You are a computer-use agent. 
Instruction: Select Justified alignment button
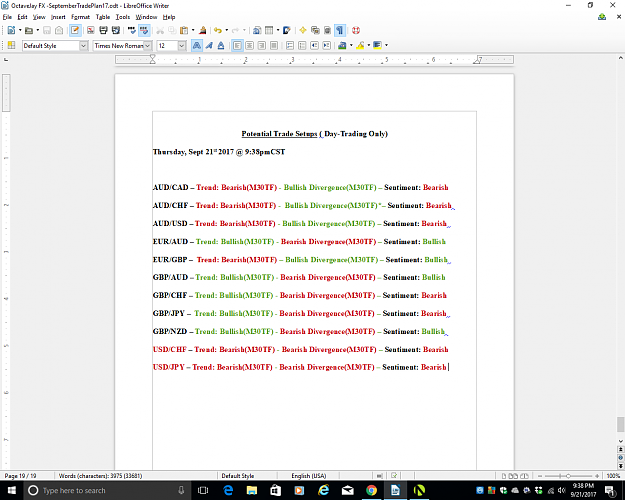[273, 45]
